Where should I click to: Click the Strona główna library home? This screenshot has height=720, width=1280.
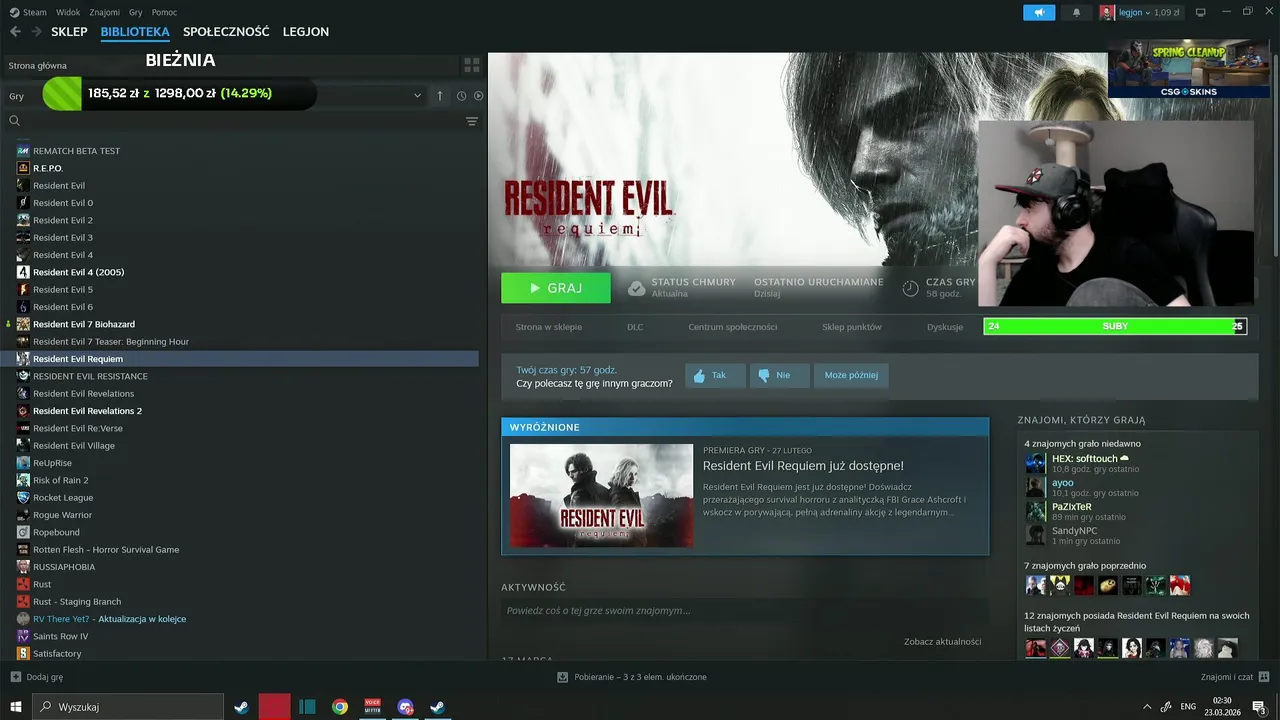coord(38,66)
